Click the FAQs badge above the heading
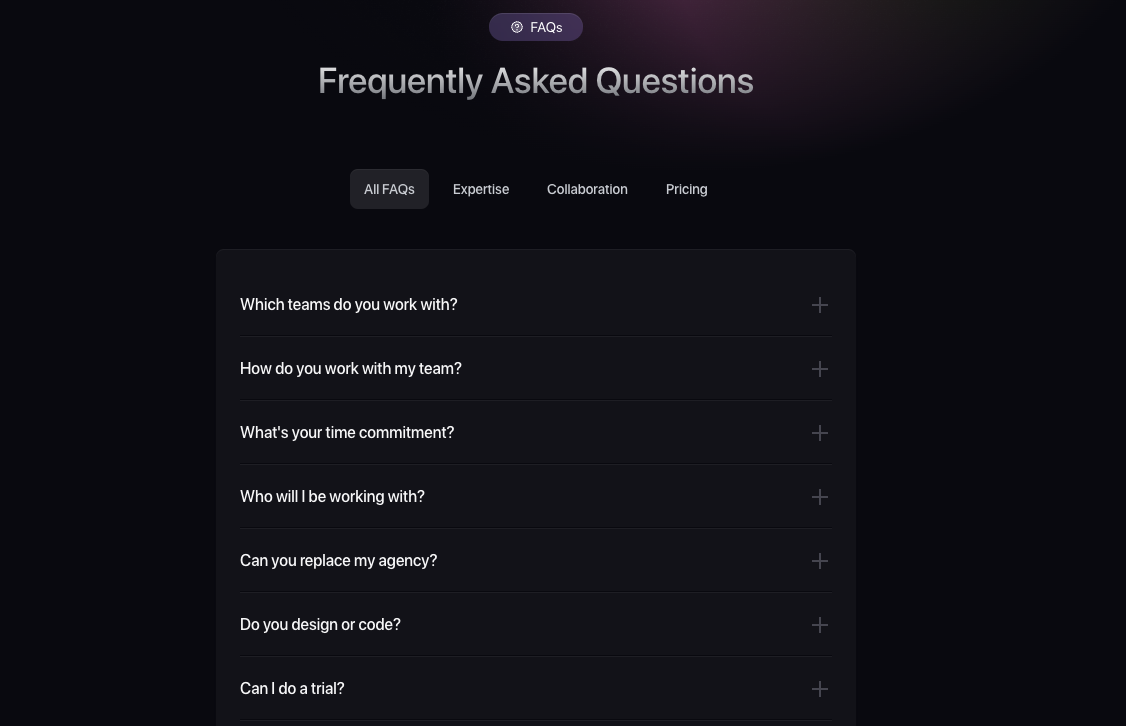Image resolution: width=1126 pixels, height=726 pixels. click(x=536, y=27)
